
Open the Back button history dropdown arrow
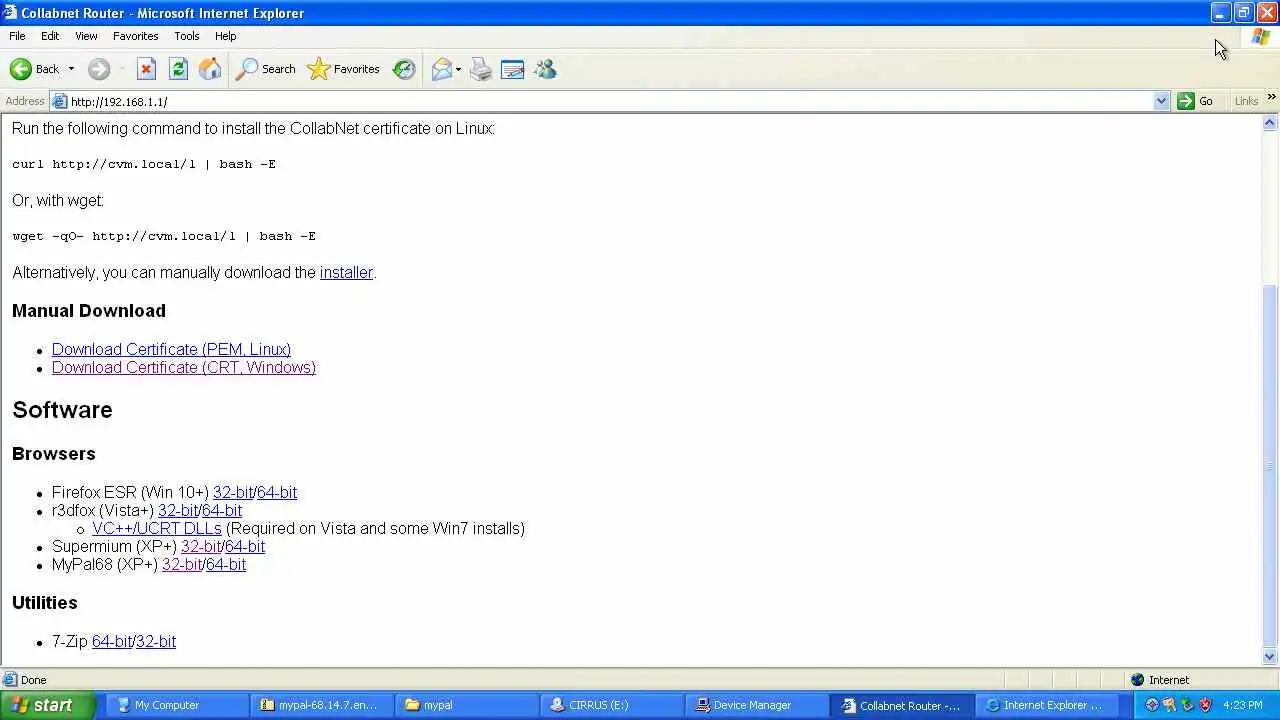[71, 69]
